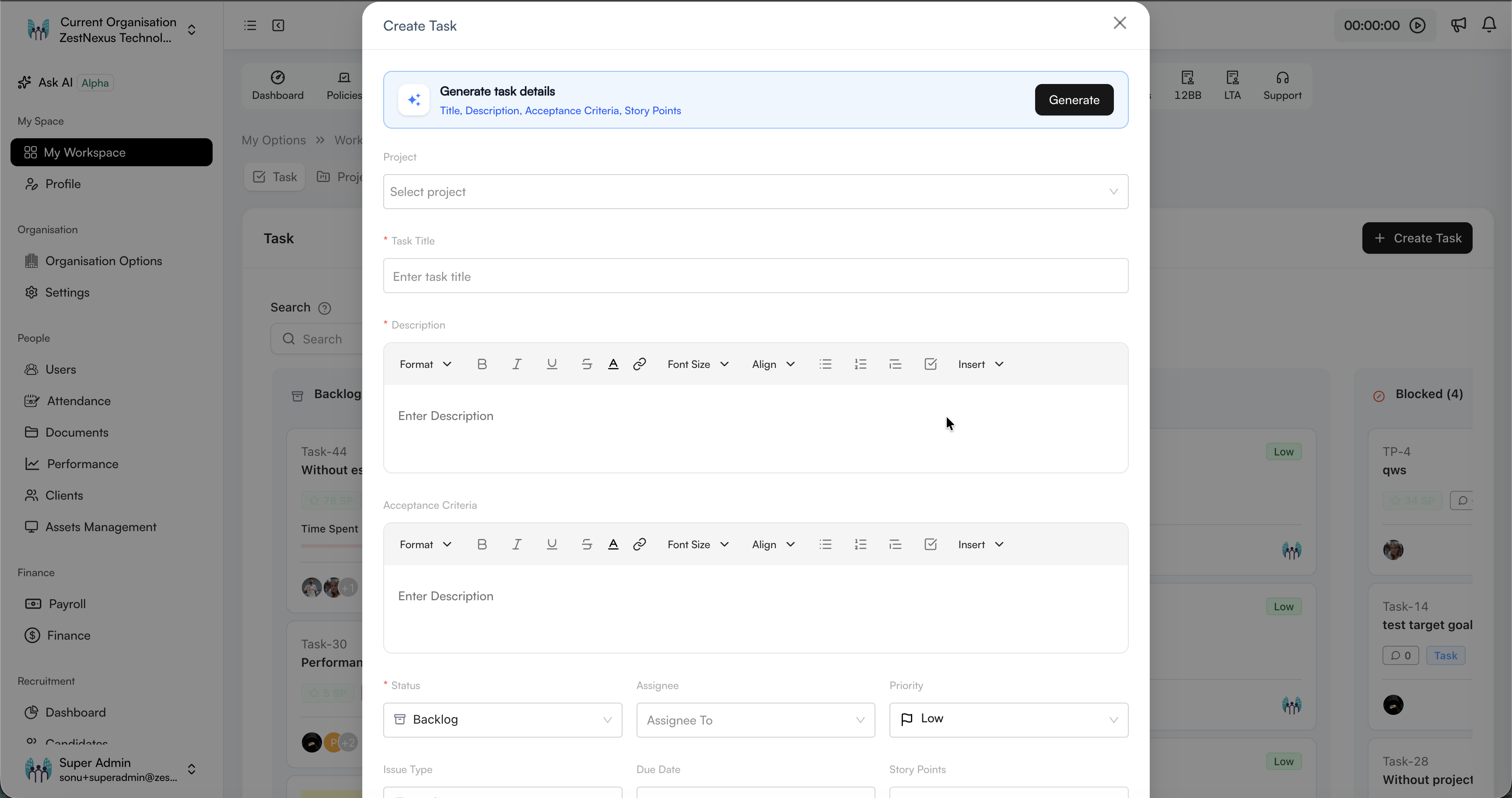Click the Create Task button behind dialog
The height and width of the screenshot is (798, 1512).
click(x=1417, y=238)
